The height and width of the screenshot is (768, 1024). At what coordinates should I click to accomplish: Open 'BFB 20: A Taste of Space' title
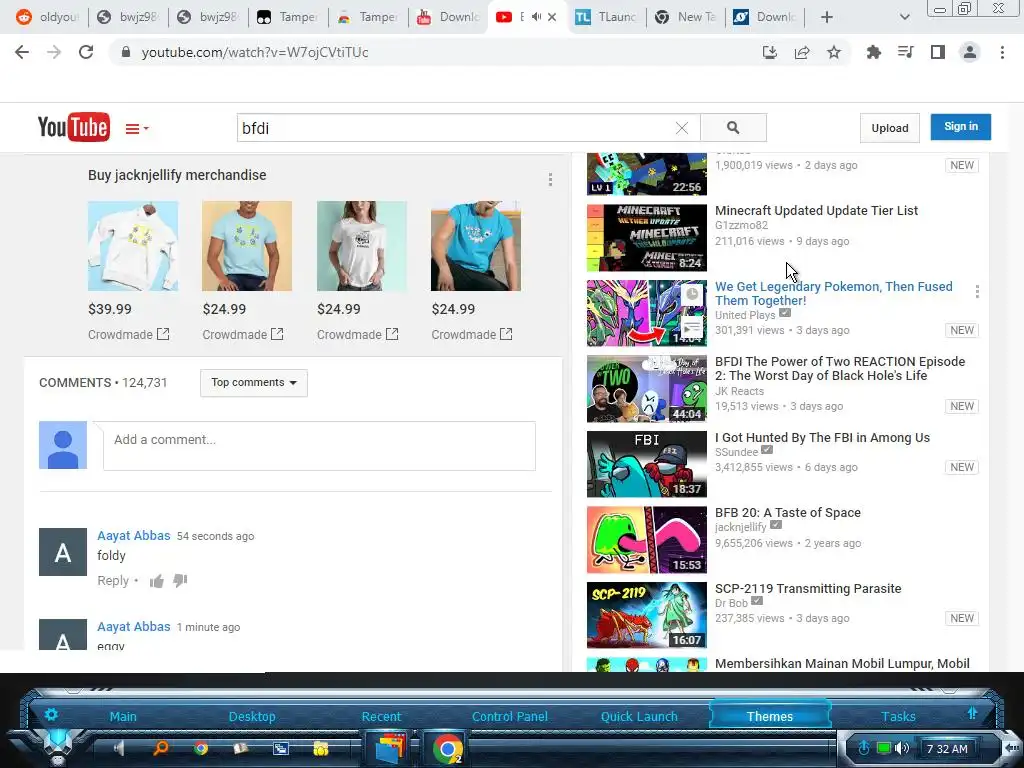pos(788,513)
